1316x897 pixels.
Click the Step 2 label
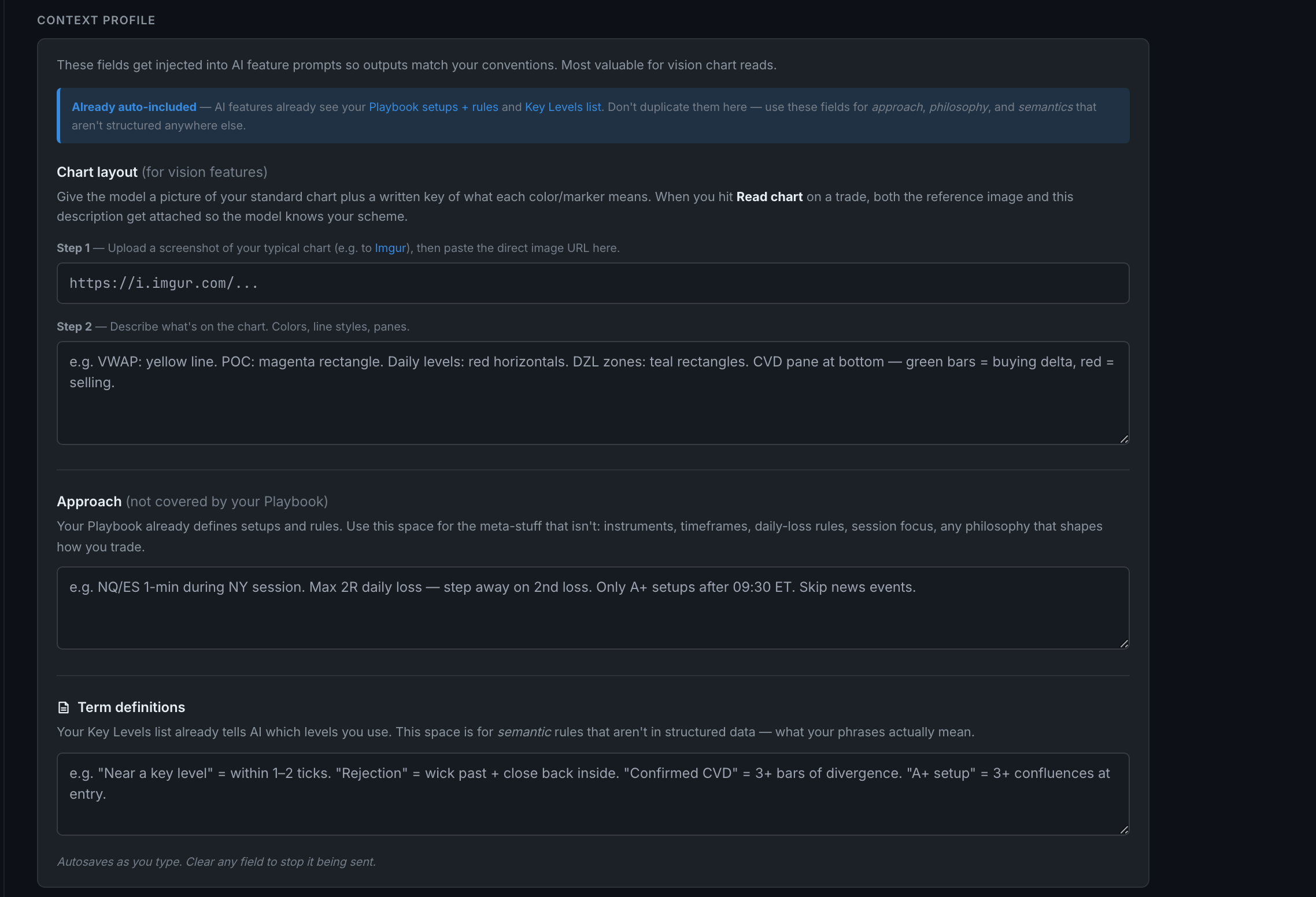tap(74, 327)
